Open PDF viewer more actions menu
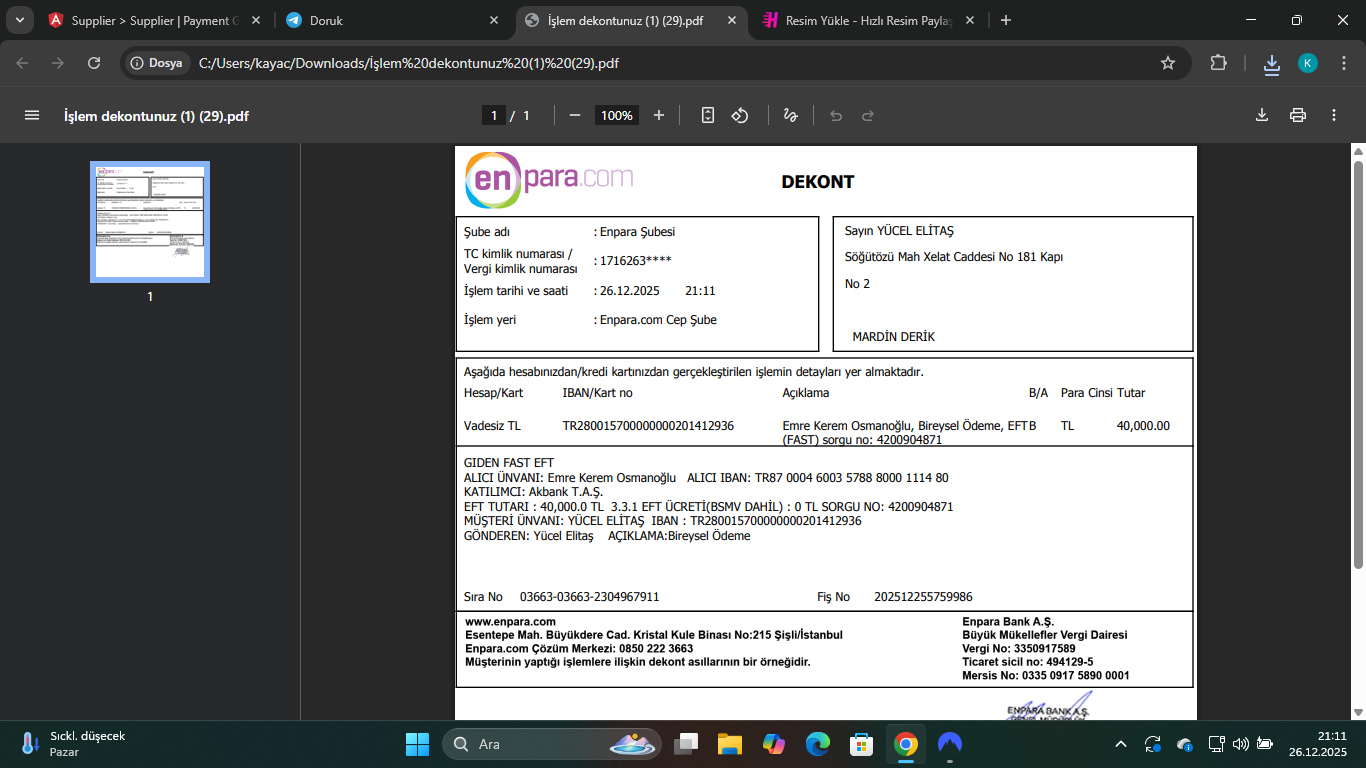This screenshot has width=1366, height=768. (1334, 115)
